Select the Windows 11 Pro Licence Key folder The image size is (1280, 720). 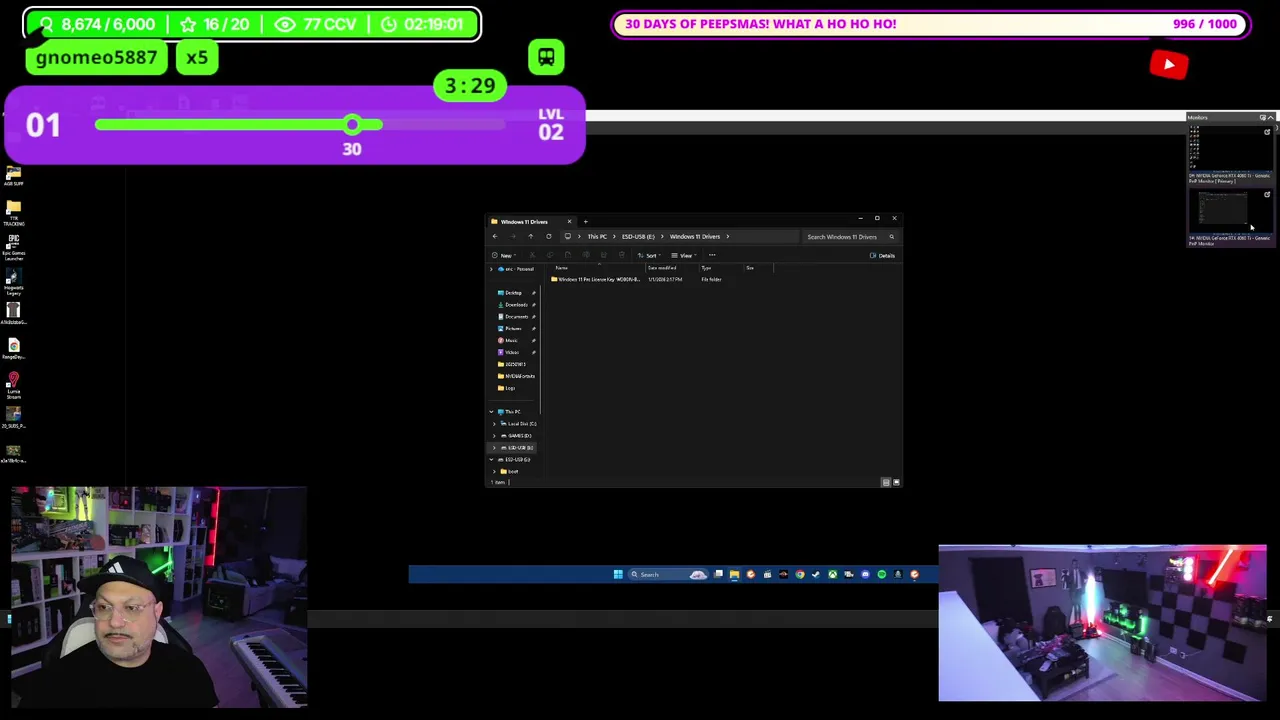(595, 279)
